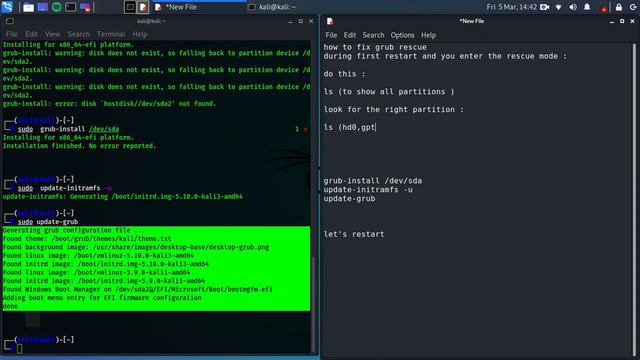640x360 pixels.
Task: Switch to workspace one with terminal thumbnail
Action: pos(130,7)
